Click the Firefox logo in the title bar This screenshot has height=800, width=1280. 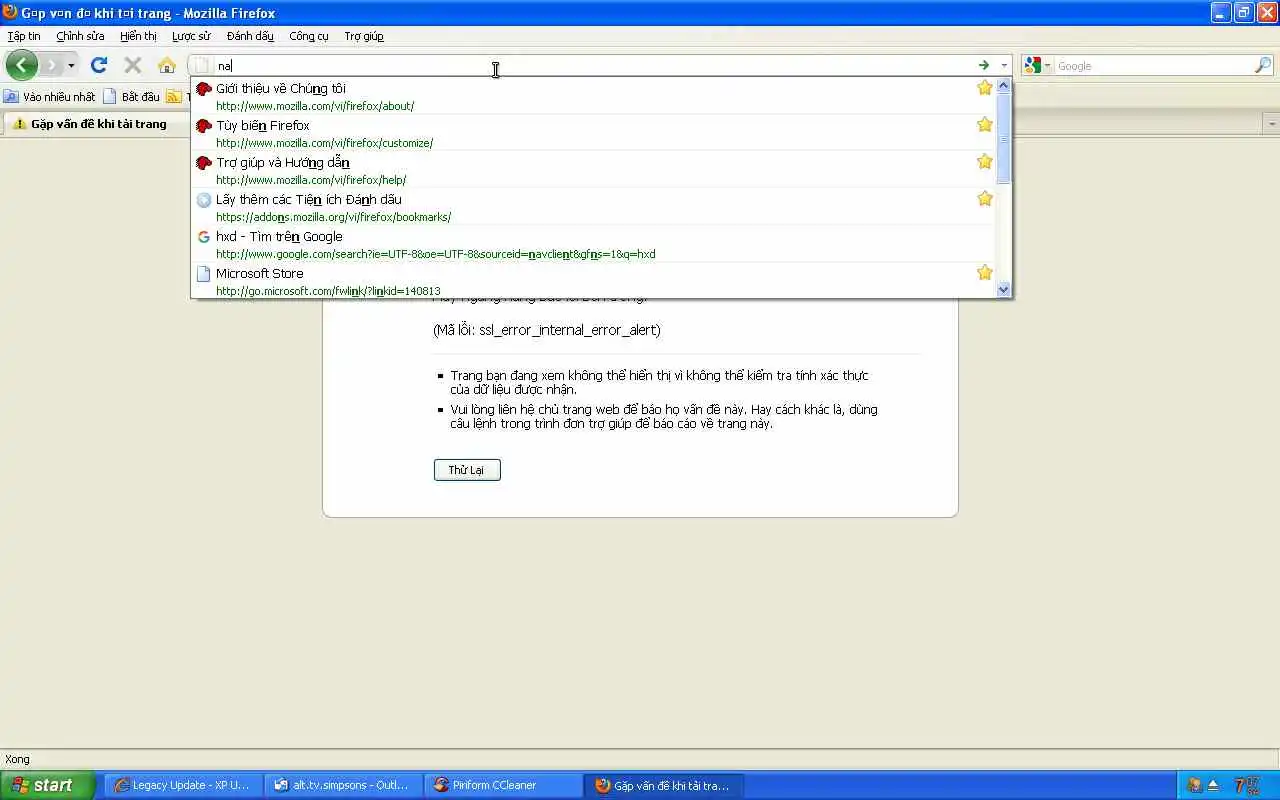tap(10, 12)
